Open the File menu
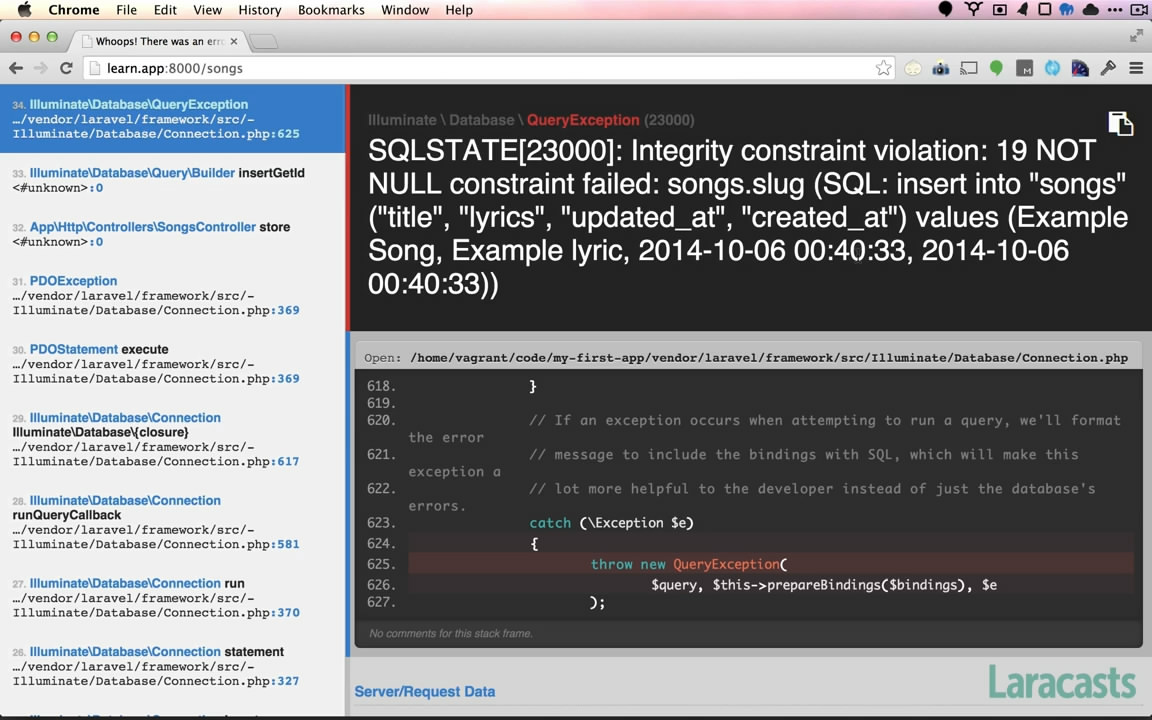 126,10
